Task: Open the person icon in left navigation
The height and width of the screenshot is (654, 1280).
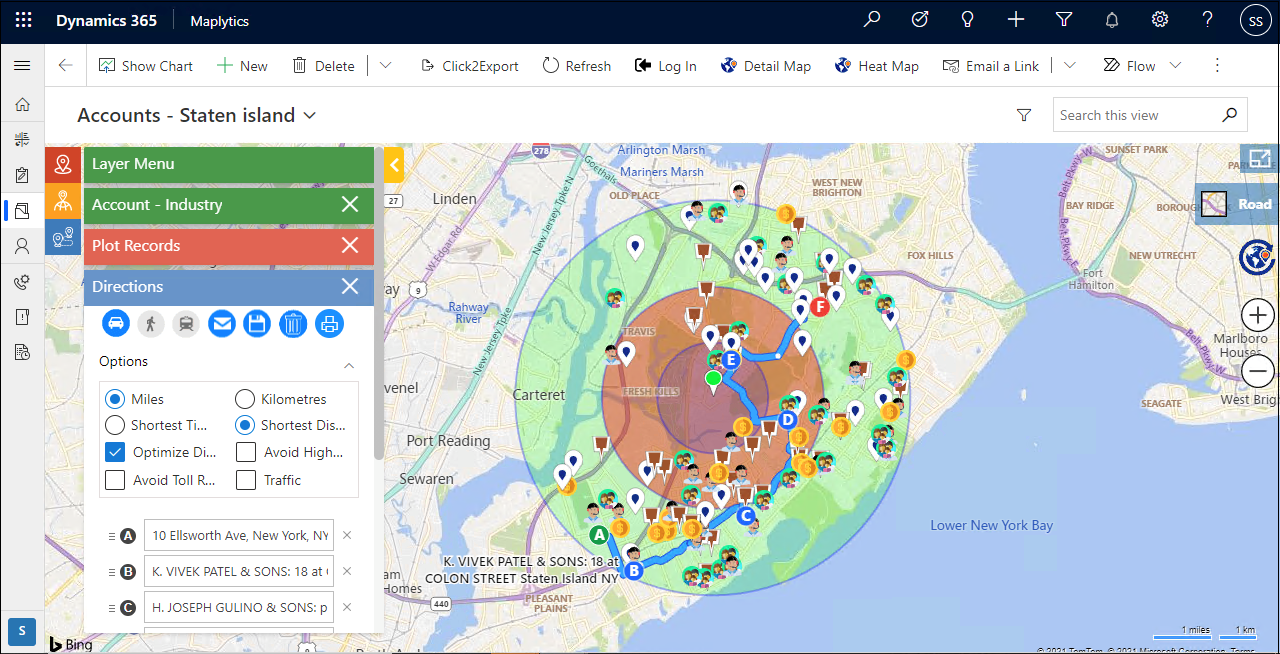Action: (22, 245)
